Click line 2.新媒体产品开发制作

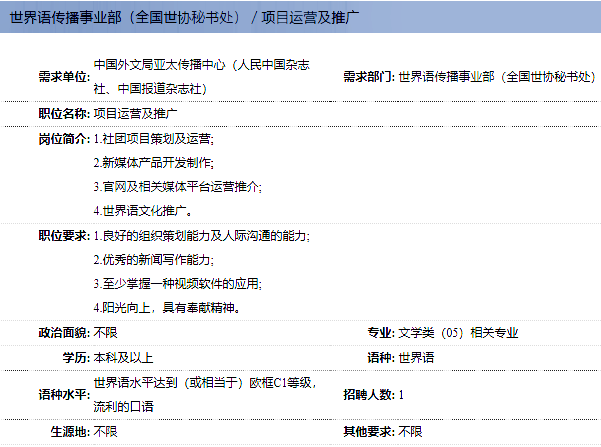click(x=154, y=163)
